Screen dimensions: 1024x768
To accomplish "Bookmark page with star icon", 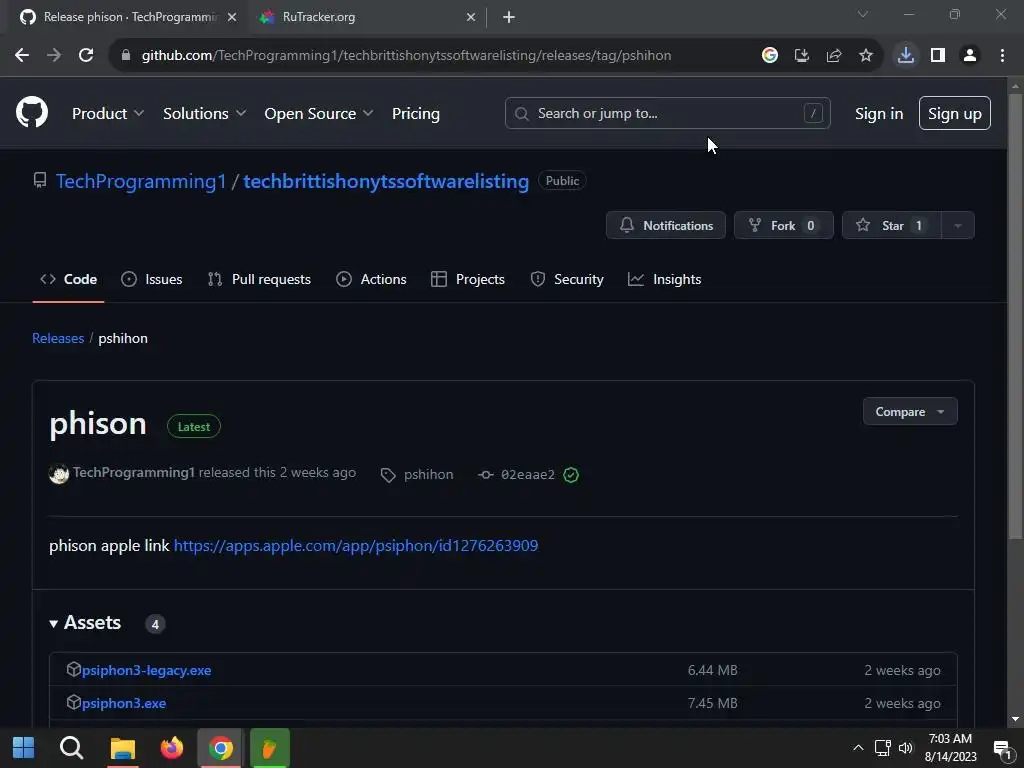I will 866,56.
